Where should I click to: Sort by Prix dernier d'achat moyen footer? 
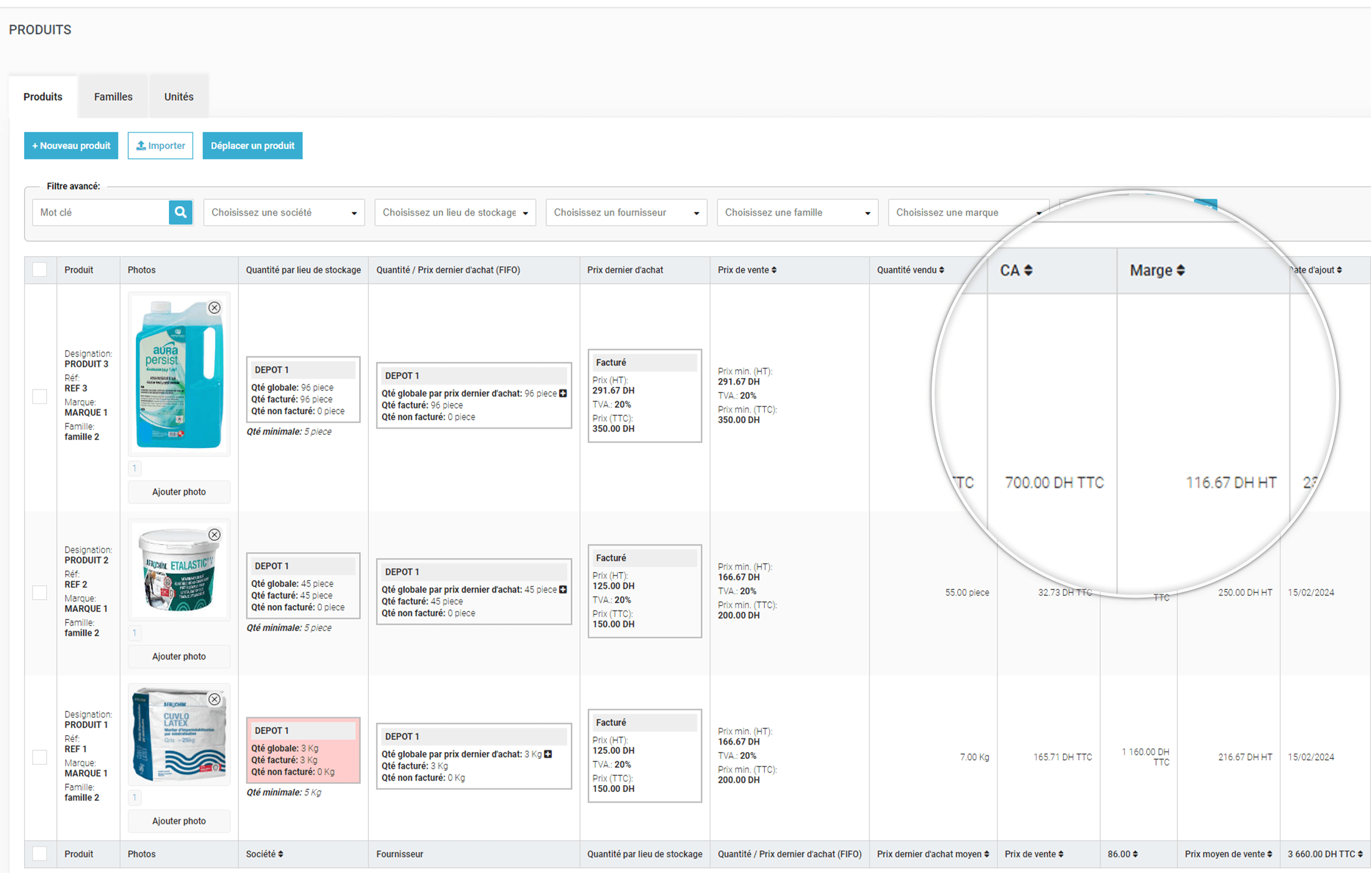pyautogui.click(x=933, y=854)
